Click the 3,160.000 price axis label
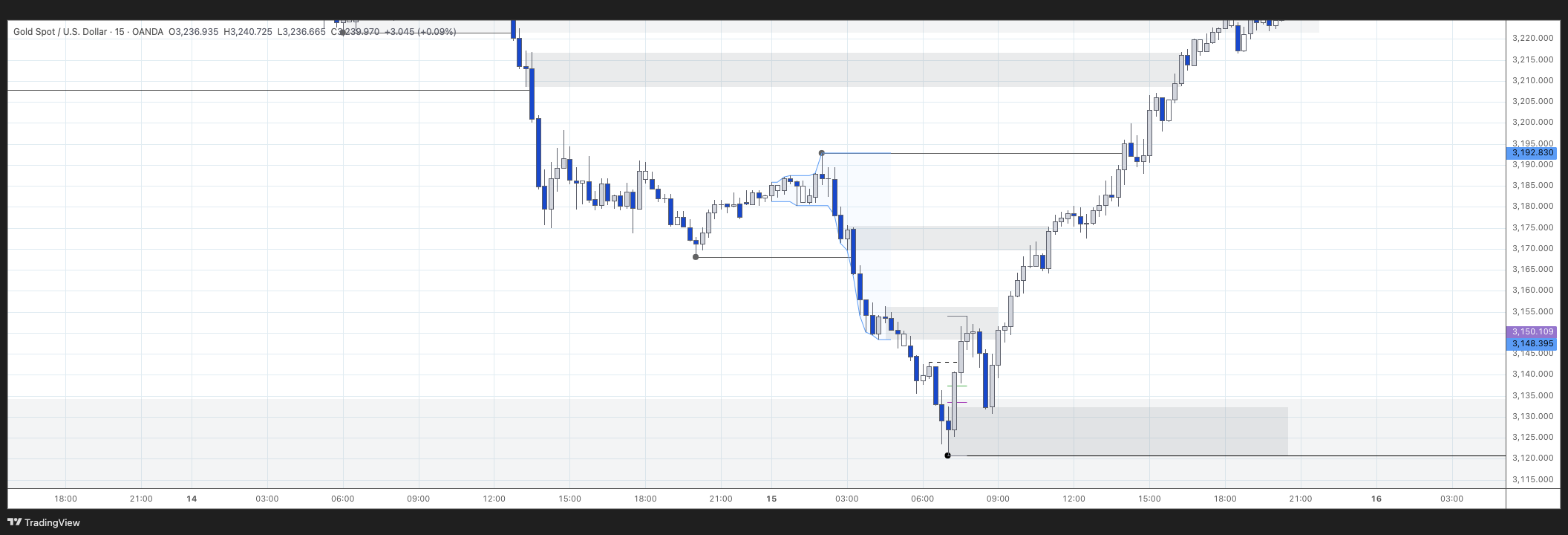1568x535 pixels. point(1532,290)
